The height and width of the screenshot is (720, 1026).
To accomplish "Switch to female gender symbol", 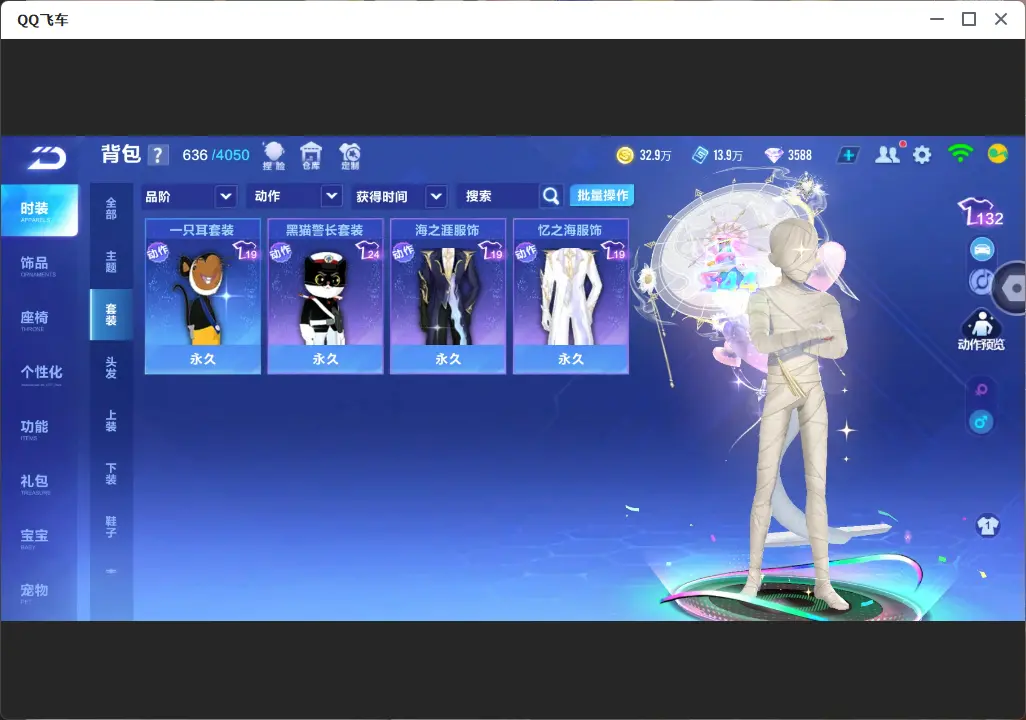I will pyautogui.click(x=981, y=389).
